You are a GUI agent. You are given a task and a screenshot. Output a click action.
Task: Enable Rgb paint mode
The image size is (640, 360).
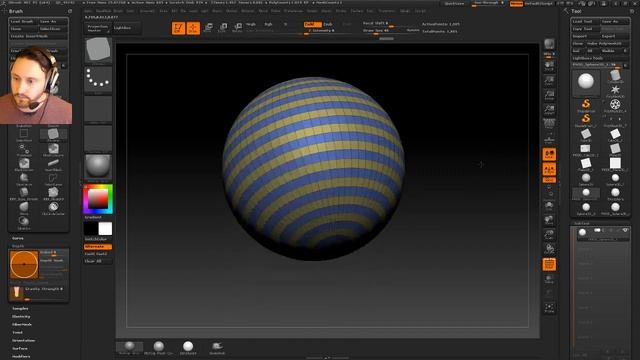pos(268,24)
